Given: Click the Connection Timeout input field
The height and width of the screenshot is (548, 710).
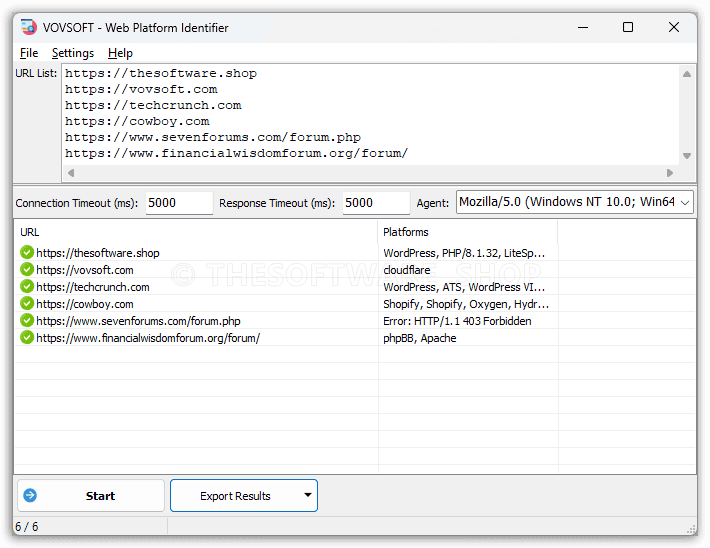Looking at the screenshot, I should pos(179,202).
